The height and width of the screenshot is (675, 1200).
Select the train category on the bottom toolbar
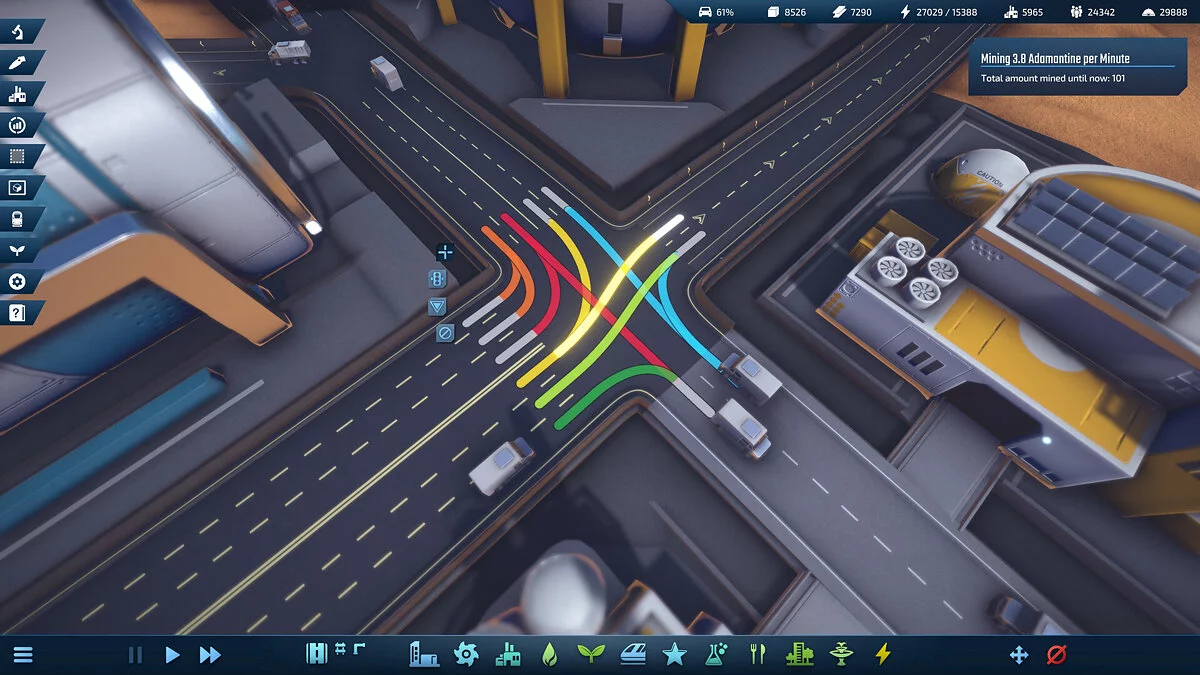pos(633,655)
